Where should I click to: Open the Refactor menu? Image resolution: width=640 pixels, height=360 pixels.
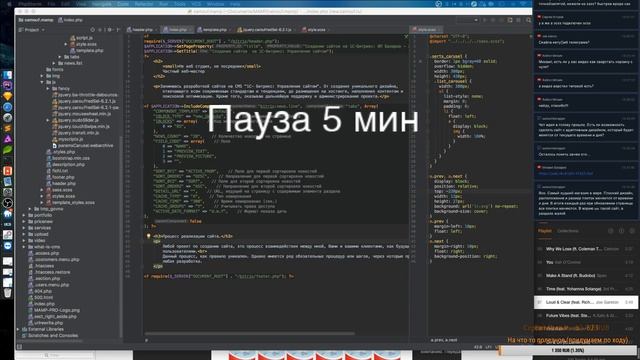tap(144, 4)
